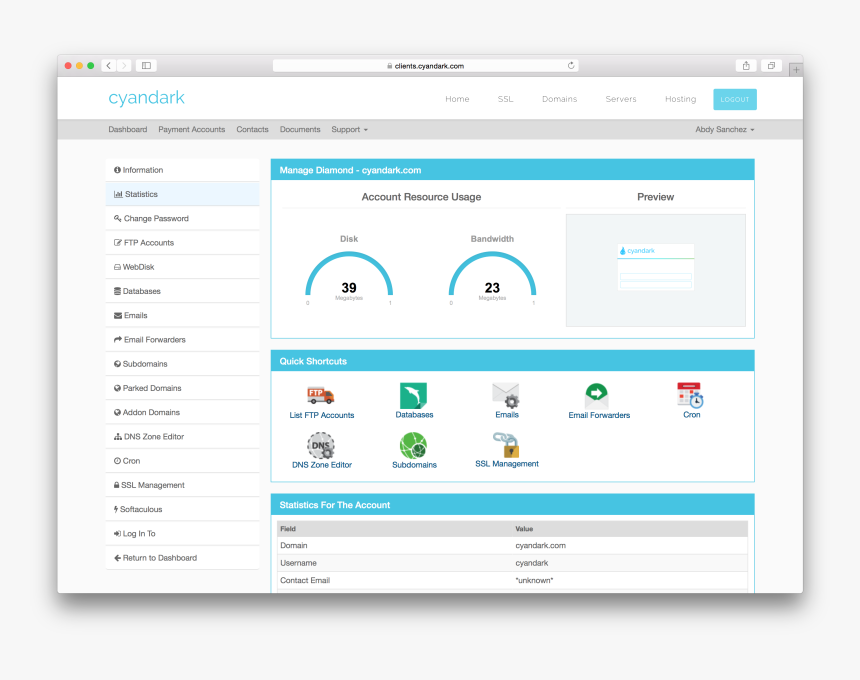Open Addon Domains in sidebar
Image resolution: width=860 pixels, height=680 pixels.
pyautogui.click(x=183, y=412)
